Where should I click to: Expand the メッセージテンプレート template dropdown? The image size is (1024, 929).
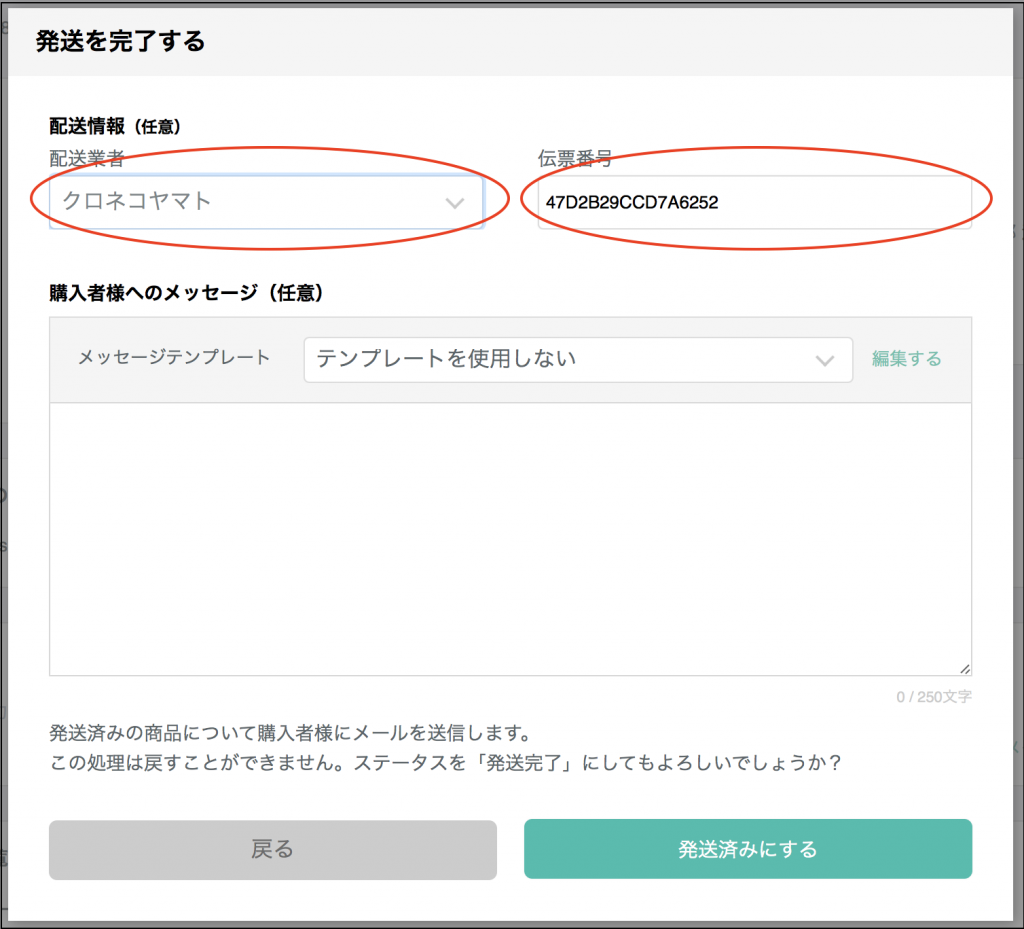[x=578, y=360]
